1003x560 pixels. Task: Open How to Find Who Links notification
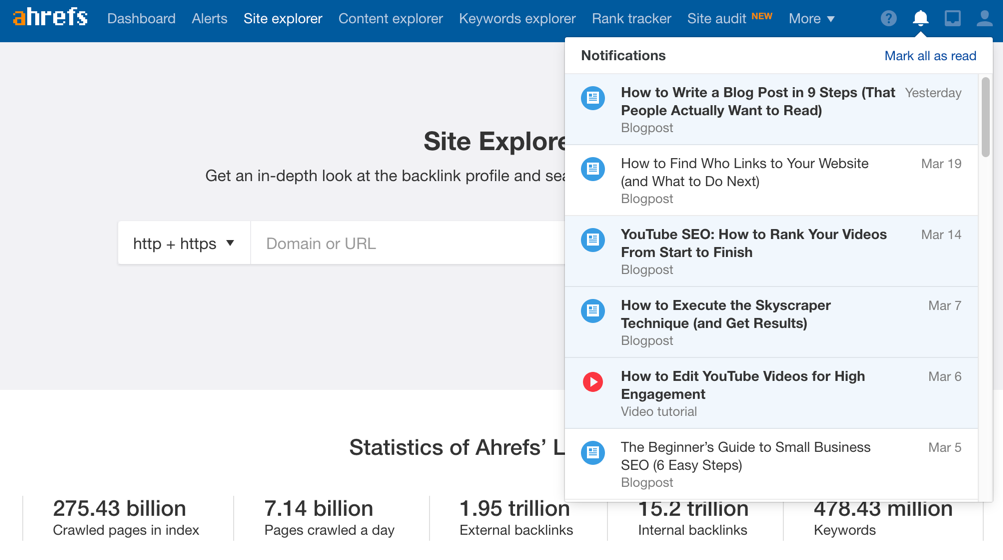pyautogui.click(x=744, y=172)
